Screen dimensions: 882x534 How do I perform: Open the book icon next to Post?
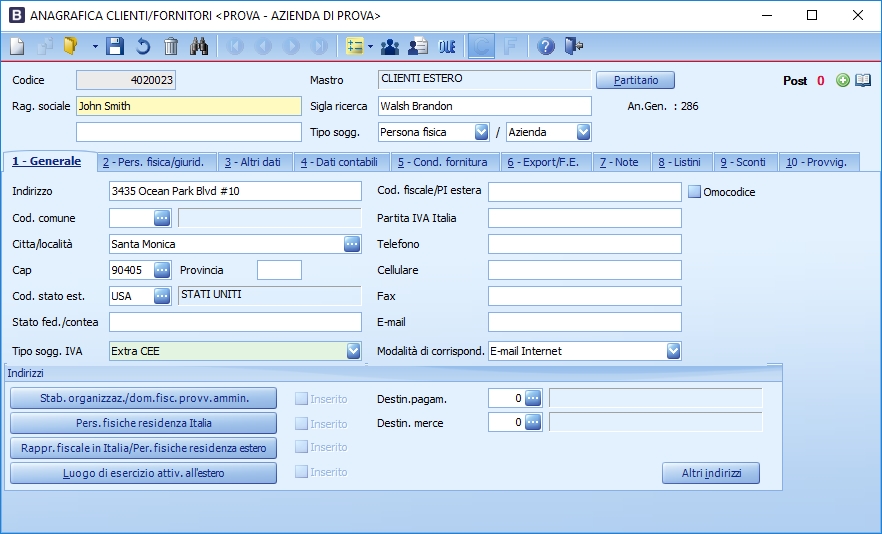(863, 80)
